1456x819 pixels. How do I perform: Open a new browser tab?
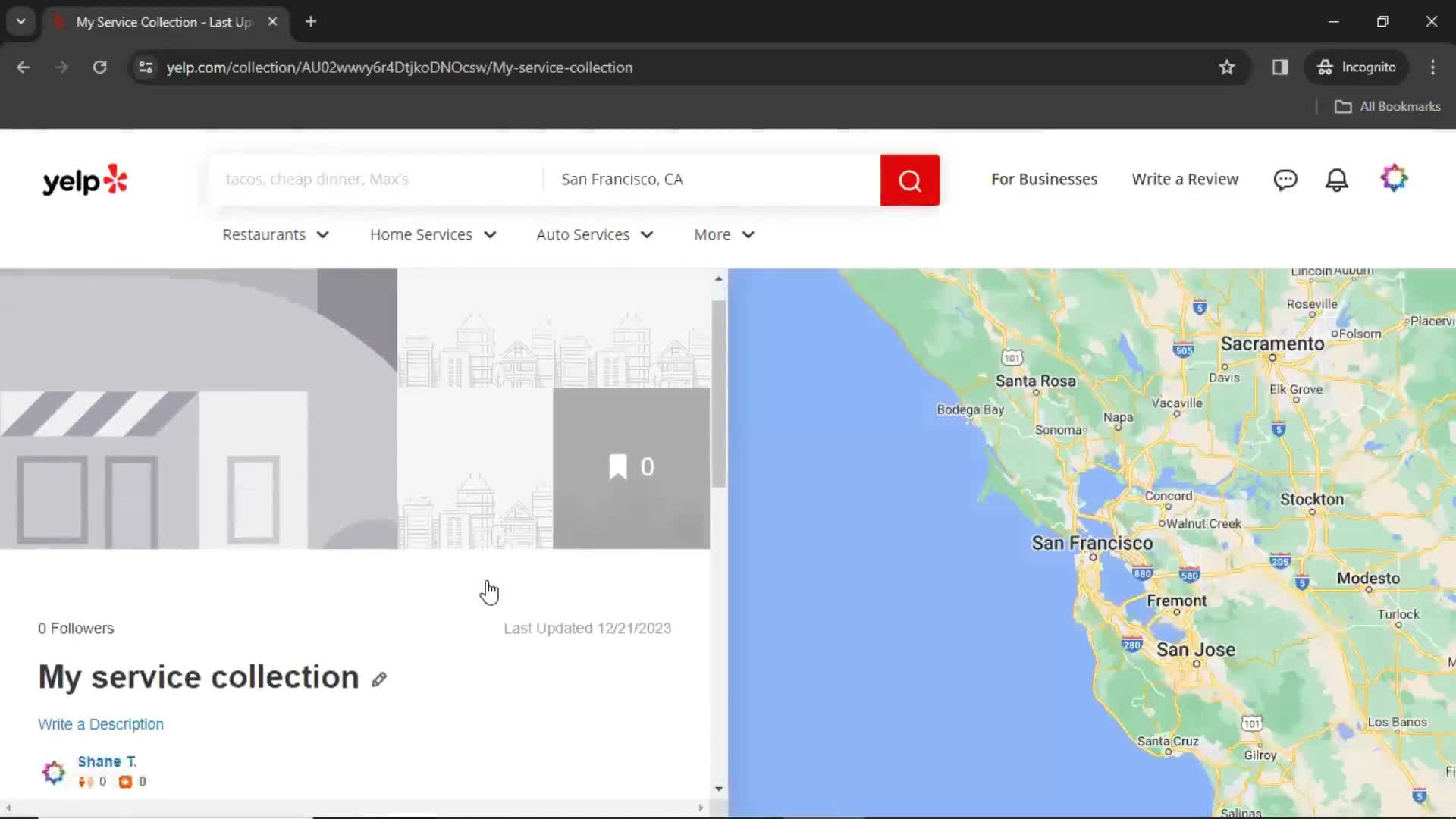coord(311,22)
